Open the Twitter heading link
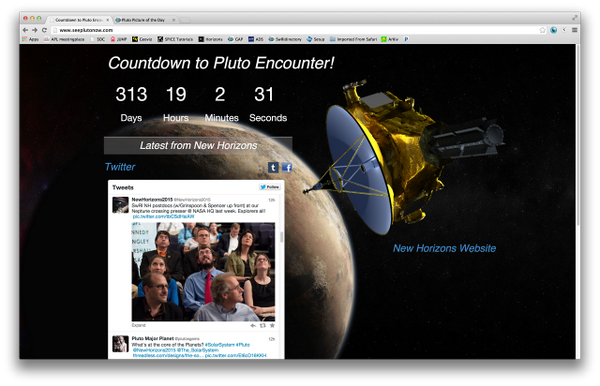This screenshot has height=386, width=600. click(x=120, y=167)
